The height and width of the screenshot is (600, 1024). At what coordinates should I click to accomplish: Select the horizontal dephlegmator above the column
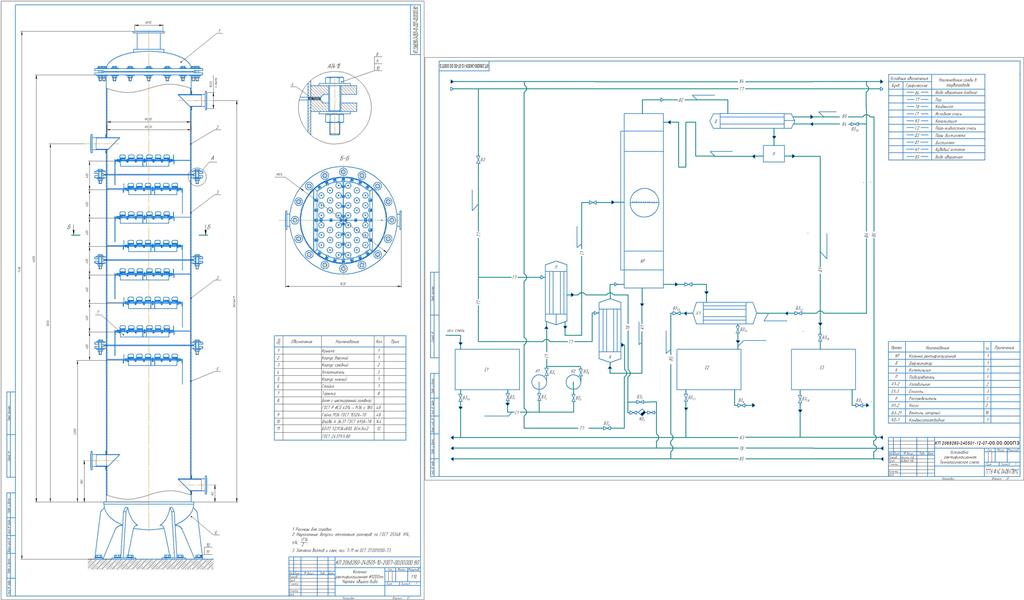pyautogui.click(x=752, y=120)
